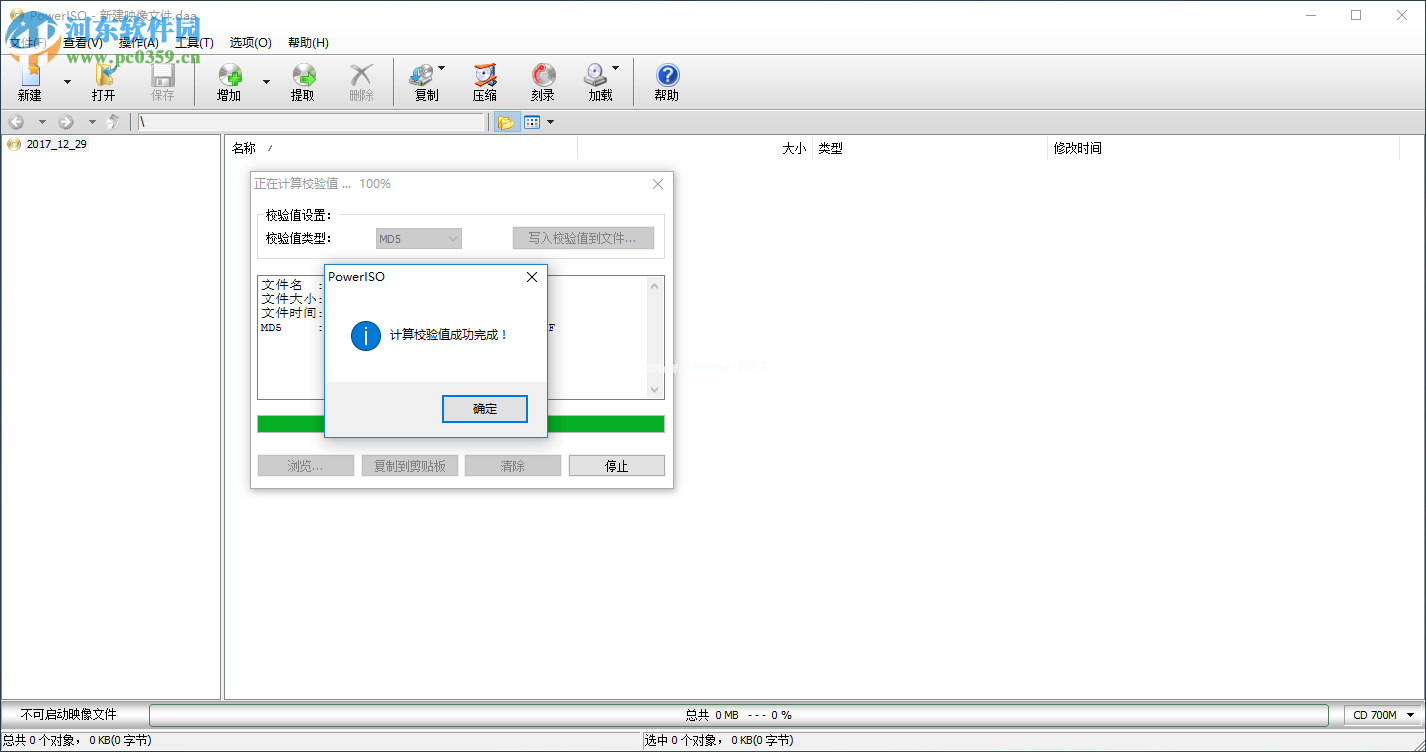
Task: Click the 复制到剪贴板 button
Action: 410,466
